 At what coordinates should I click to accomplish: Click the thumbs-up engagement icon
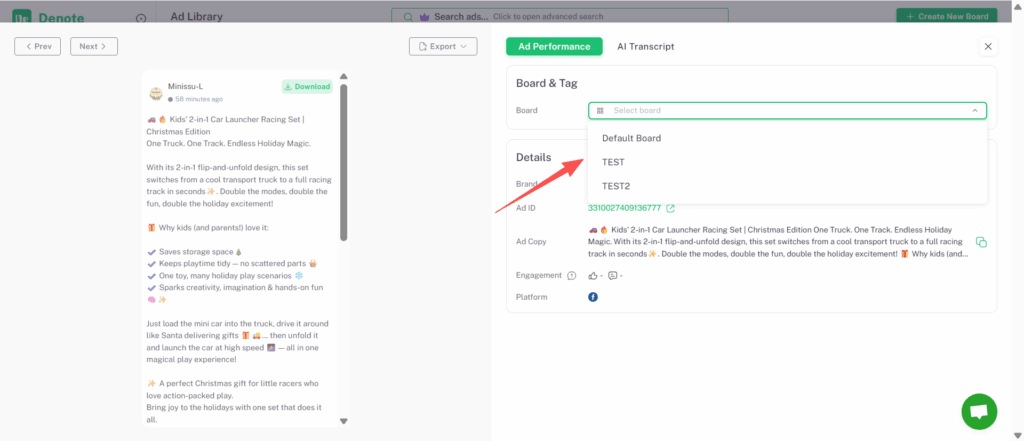point(593,276)
